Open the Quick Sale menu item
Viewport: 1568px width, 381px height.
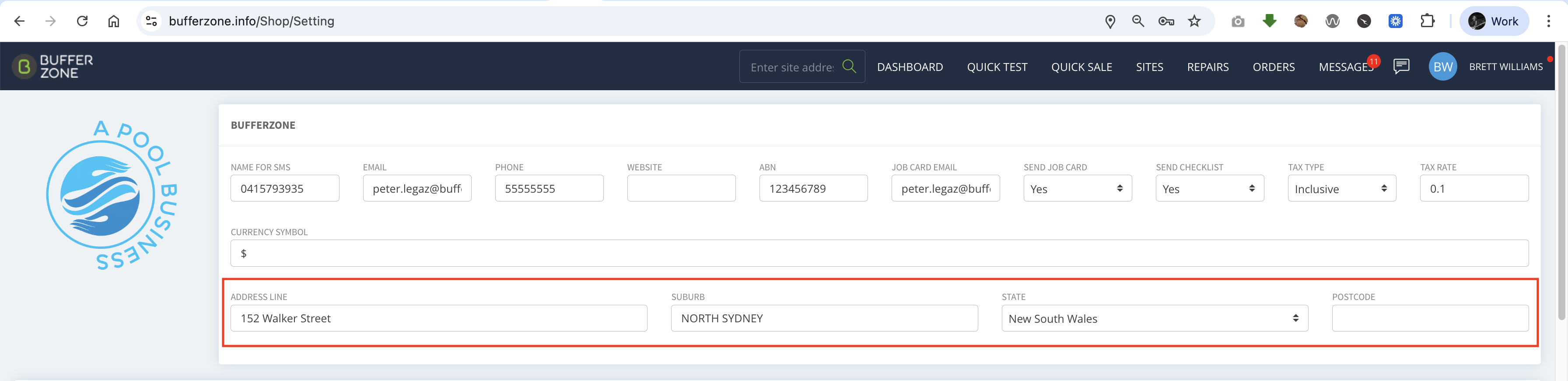[x=1081, y=67]
